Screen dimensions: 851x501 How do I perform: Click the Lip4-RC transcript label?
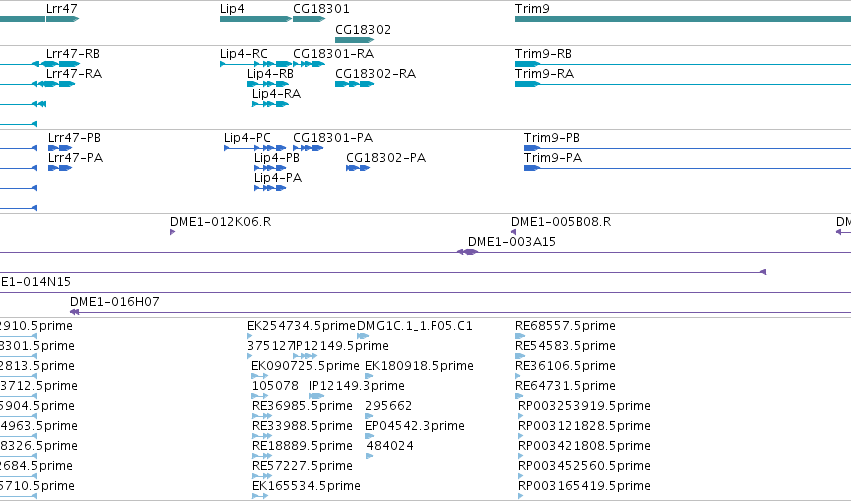tap(244, 54)
